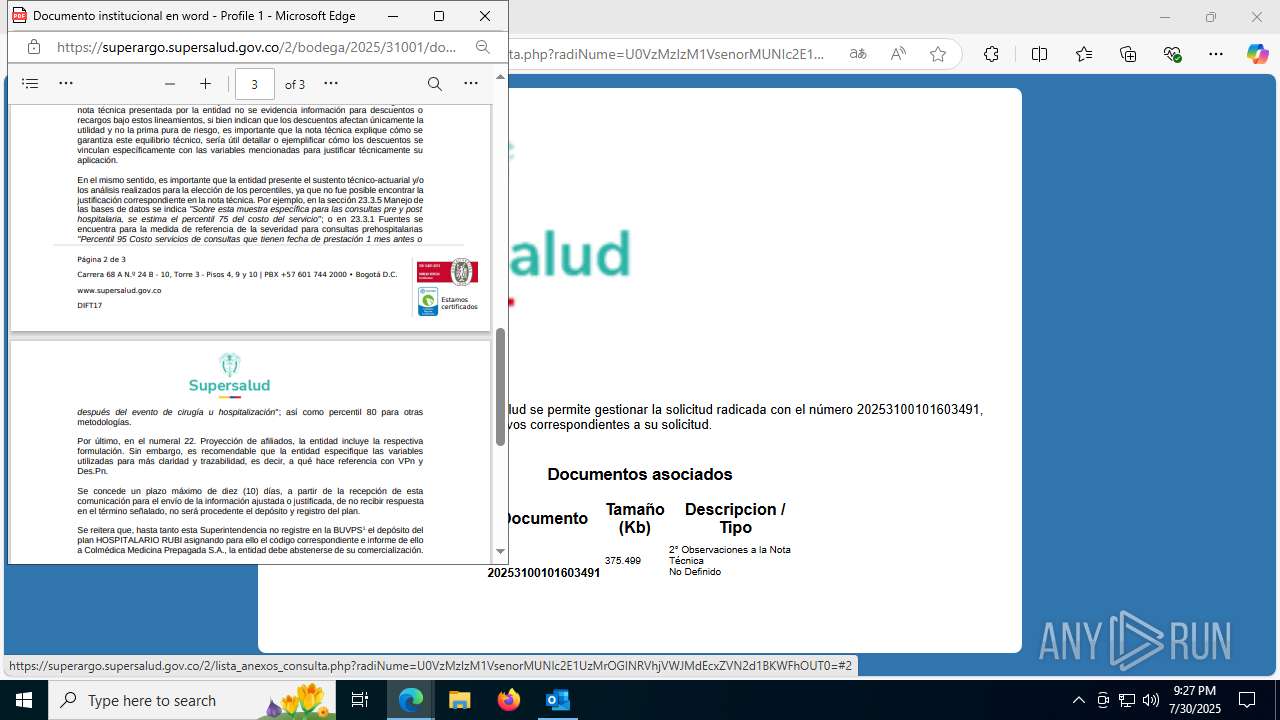This screenshot has width=1280, height=720.
Task: Open File Explorer from the taskbar
Action: [x=460, y=700]
